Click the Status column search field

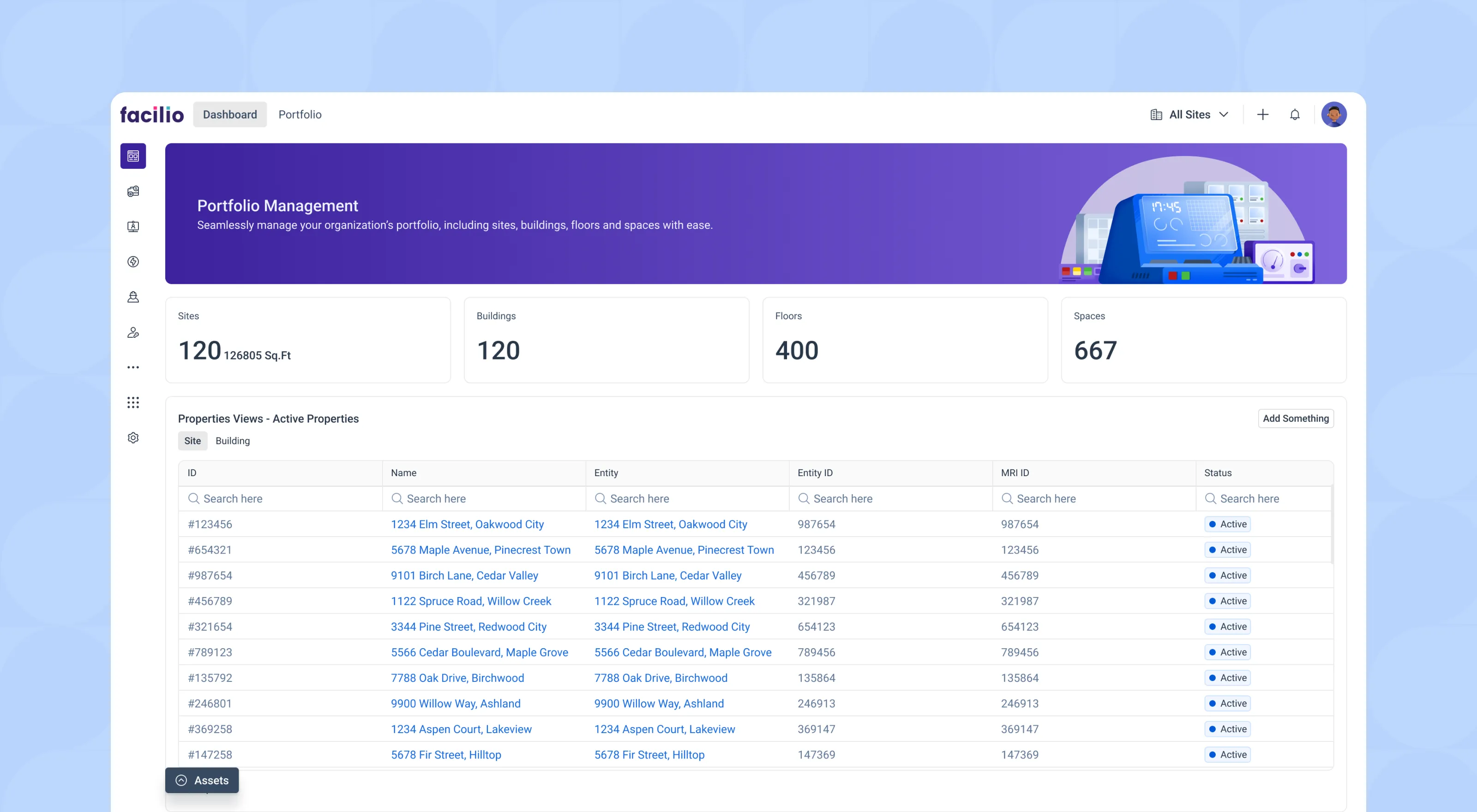pyautogui.click(x=1263, y=499)
